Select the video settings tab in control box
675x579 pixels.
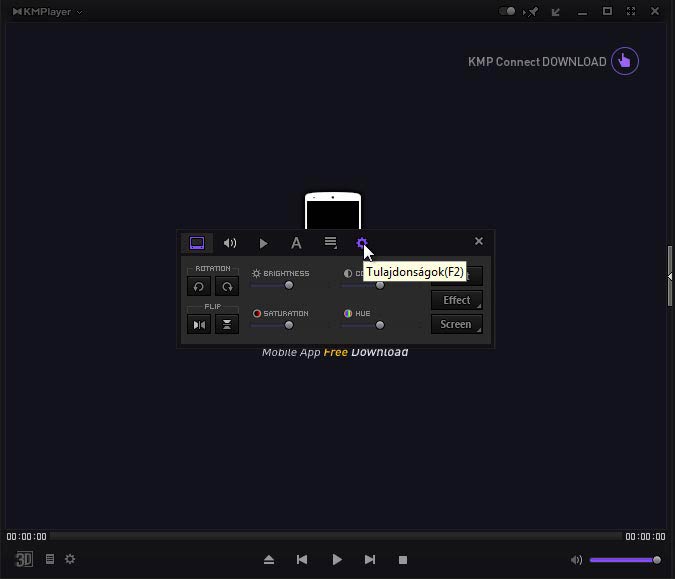point(197,243)
